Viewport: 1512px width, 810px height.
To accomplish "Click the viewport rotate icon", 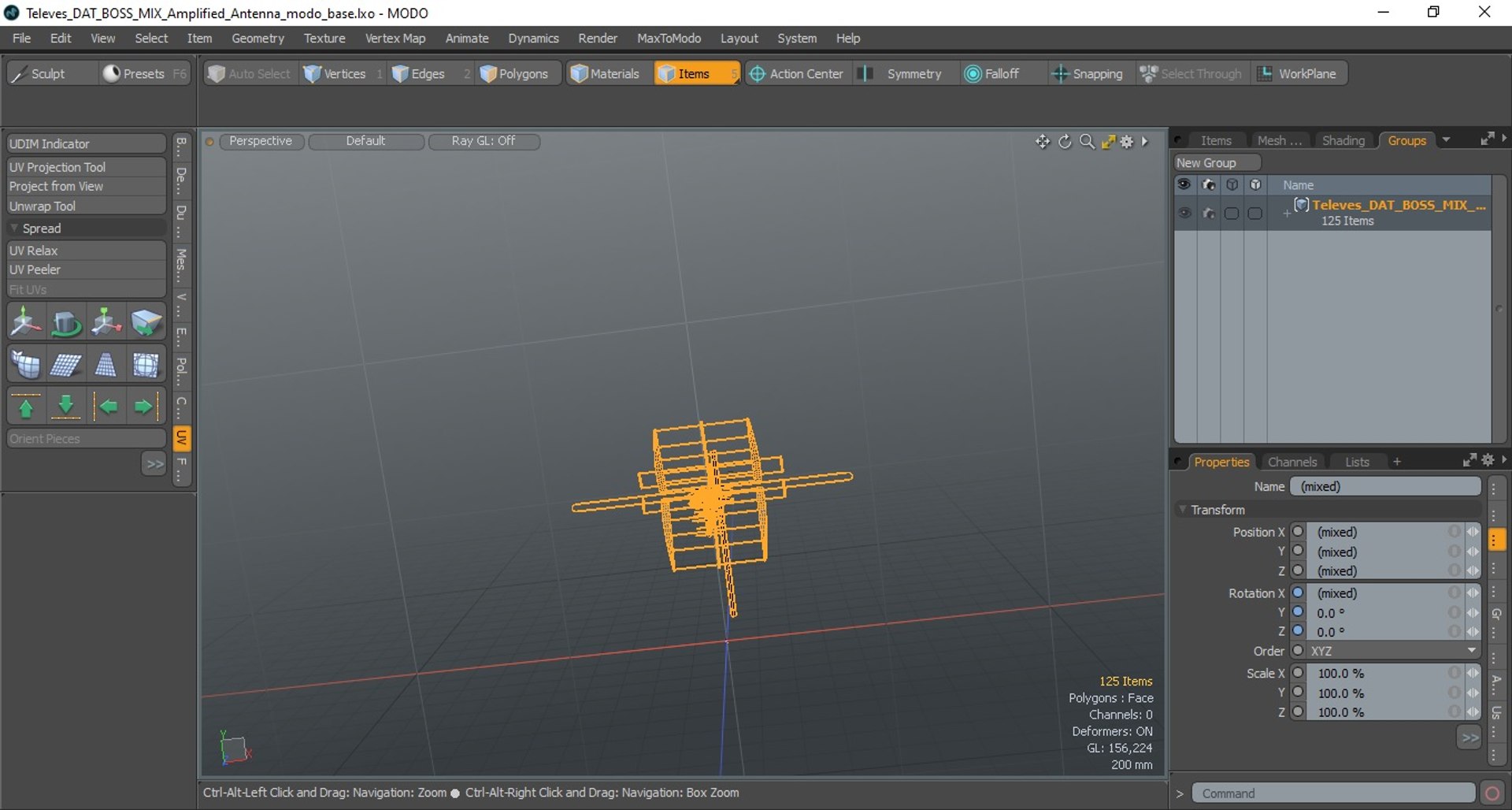I will pos(1065,142).
